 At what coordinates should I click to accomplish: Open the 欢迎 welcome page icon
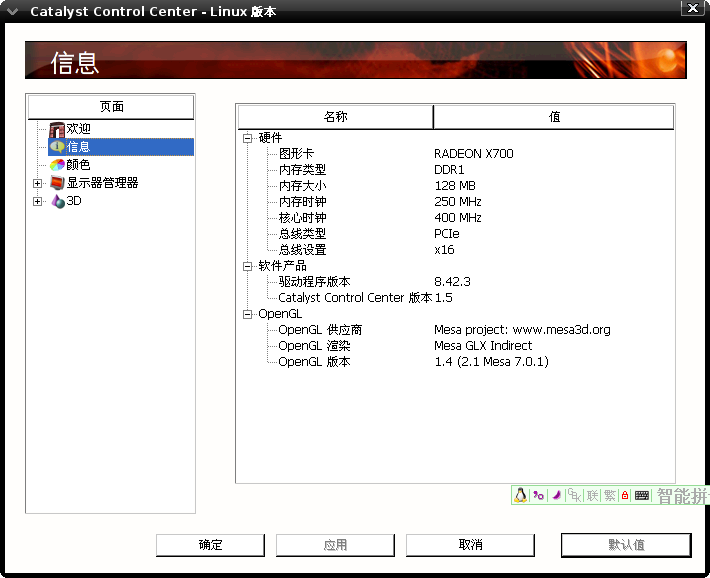[57, 130]
